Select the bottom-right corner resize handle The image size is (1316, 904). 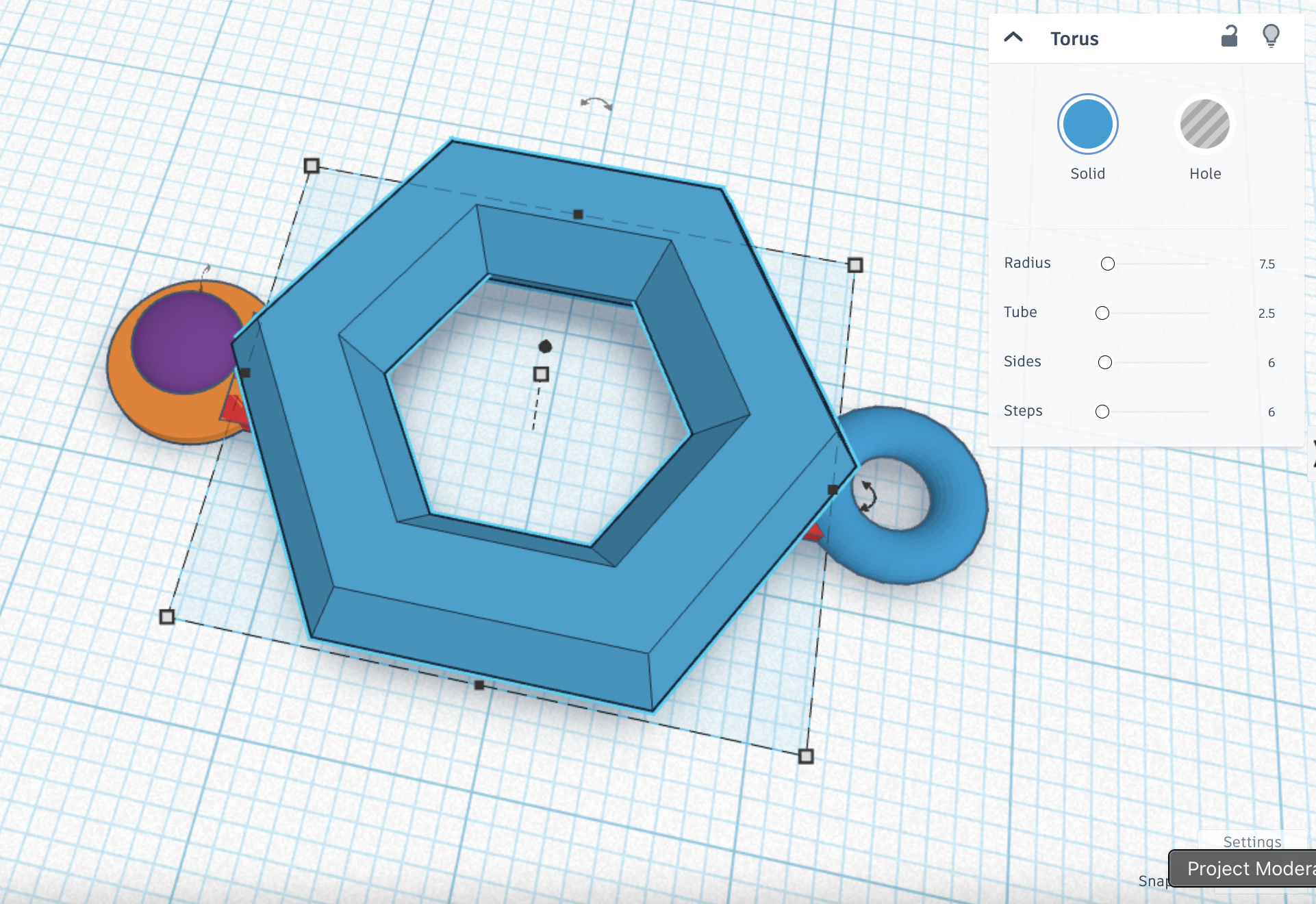click(x=806, y=756)
